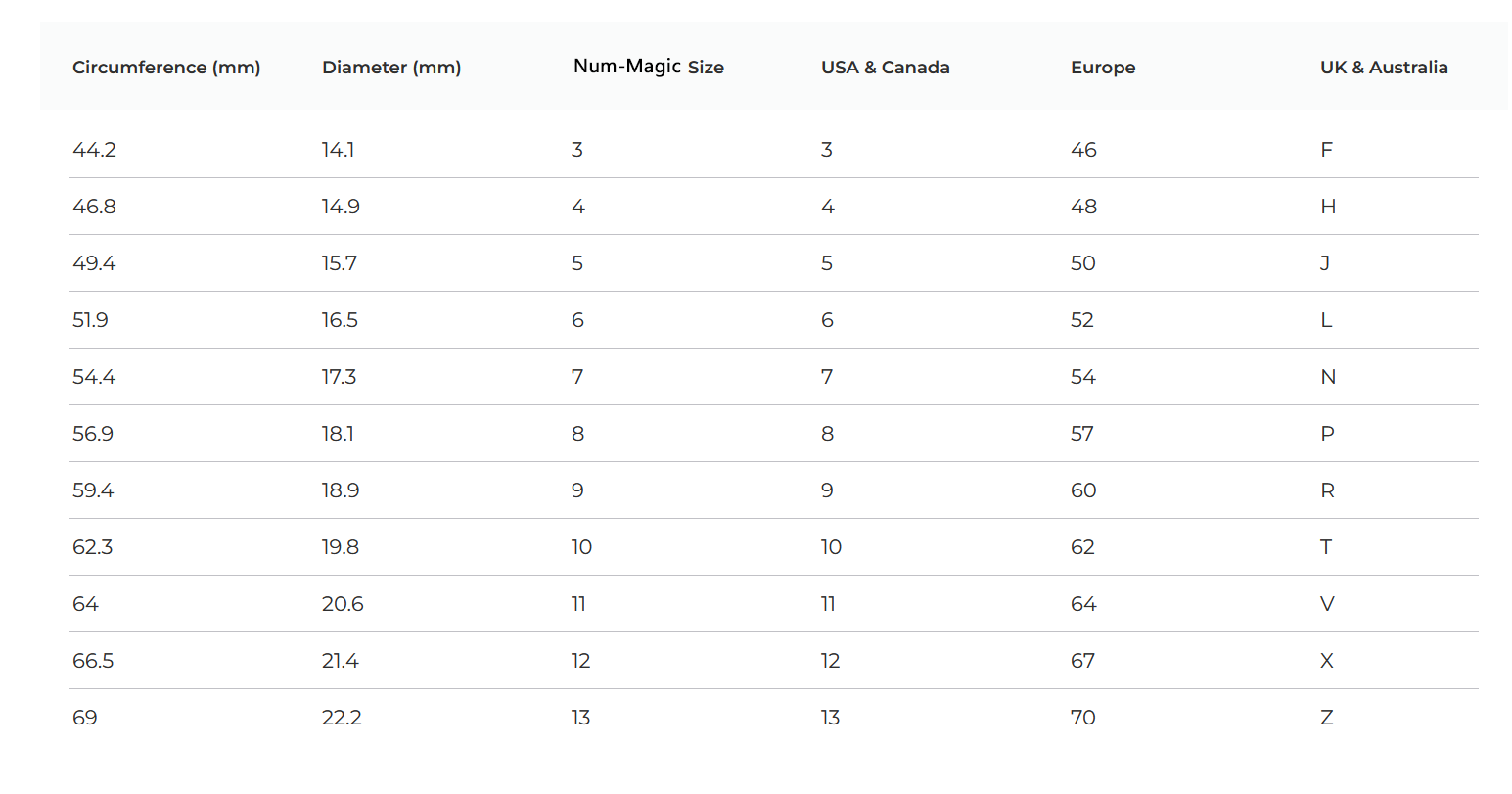Select UK size letter F
Screen dimensions: 1512x794
pos(1326,150)
